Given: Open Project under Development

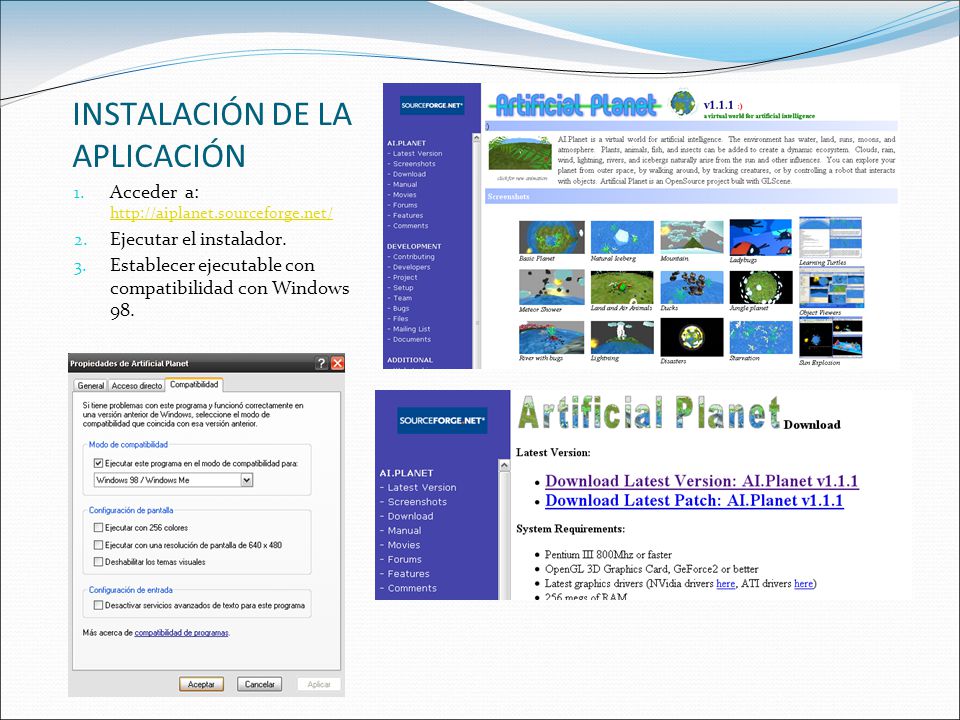Looking at the screenshot, I should 405,277.
